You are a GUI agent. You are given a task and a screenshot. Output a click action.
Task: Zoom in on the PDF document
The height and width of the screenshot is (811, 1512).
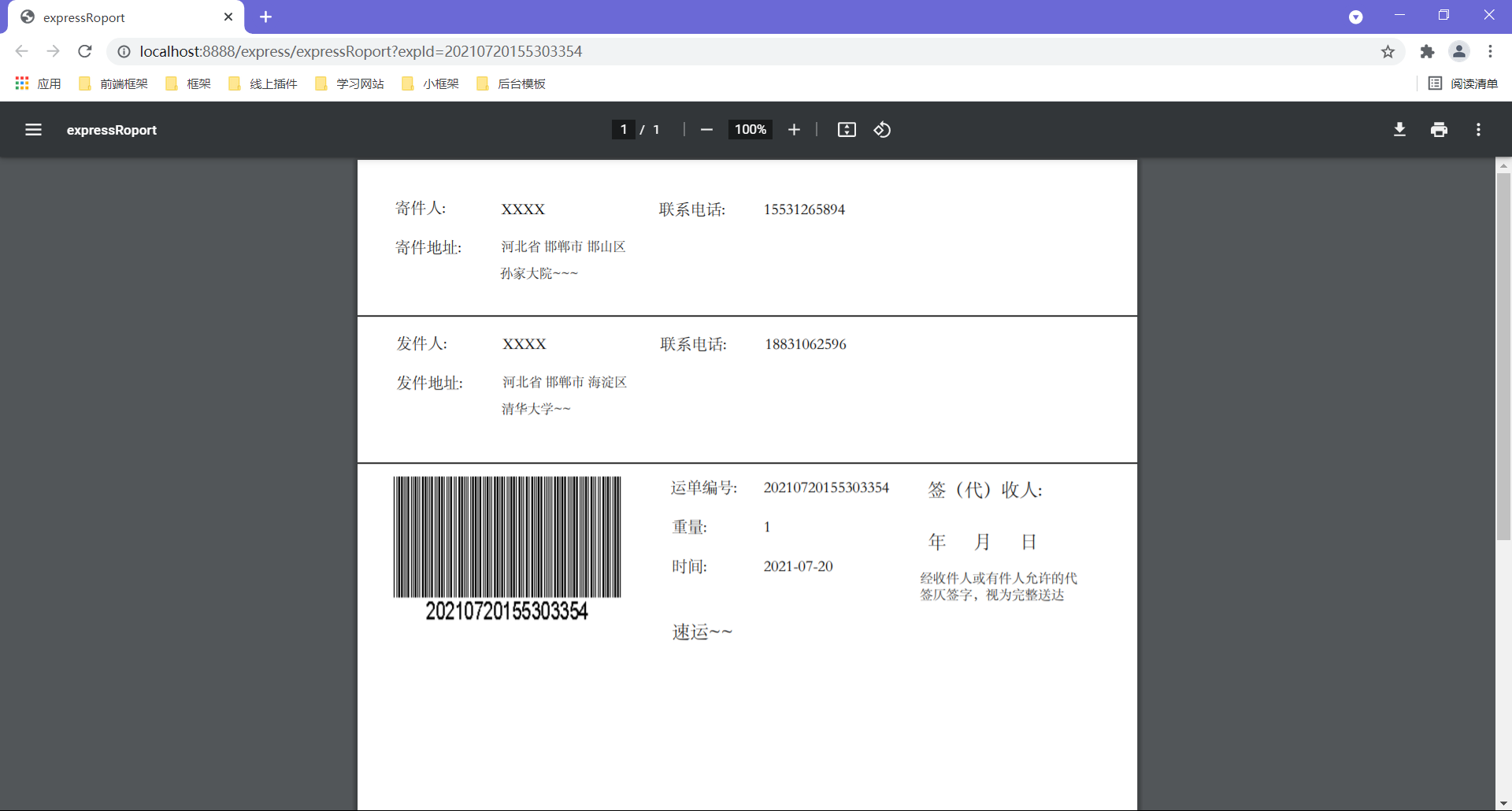pyautogui.click(x=794, y=130)
